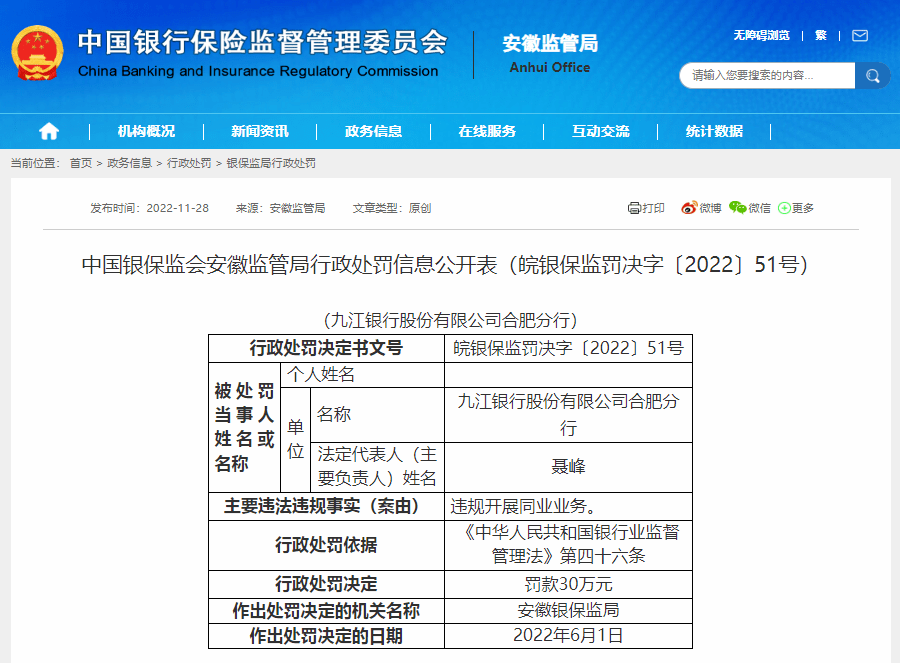The height and width of the screenshot is (663, 900).
Task: Open the 在线服务 menu
Action: [487, 131]
